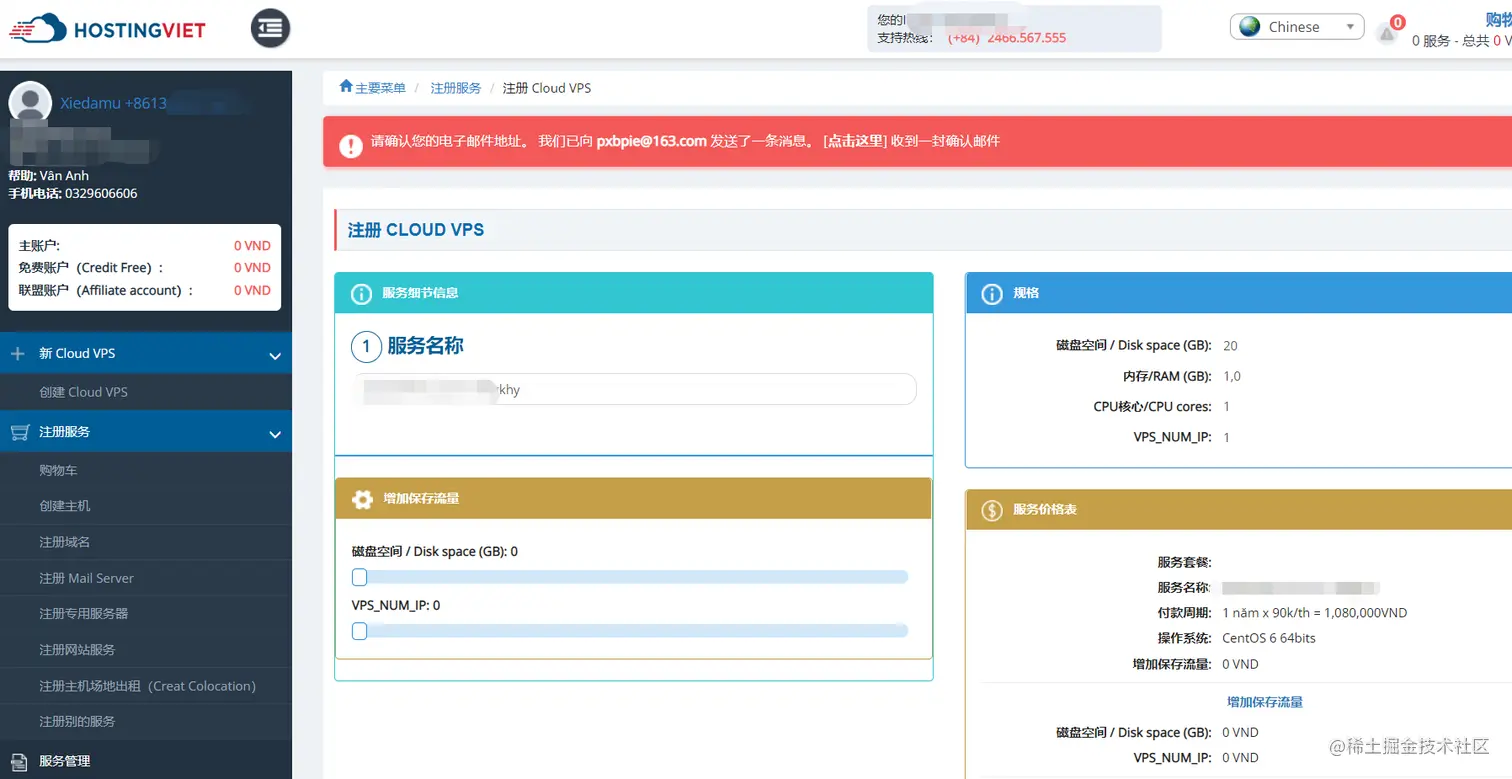The height and width of the screenshot is (779, 1512).
Task: Select 创建主机 in sidebar
Action: [65, 506]
